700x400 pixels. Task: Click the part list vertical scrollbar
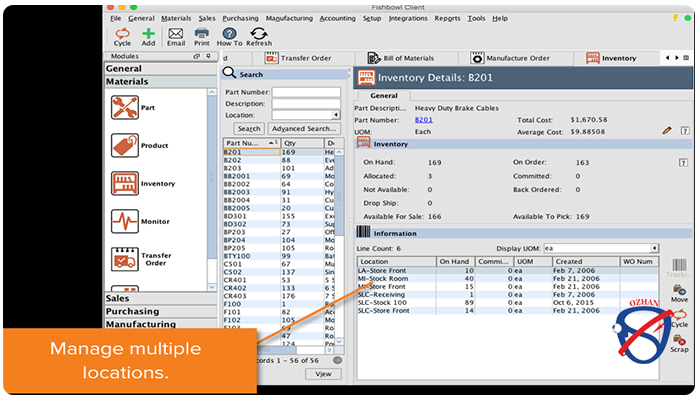pyautogui.click(x=339, y=196)
